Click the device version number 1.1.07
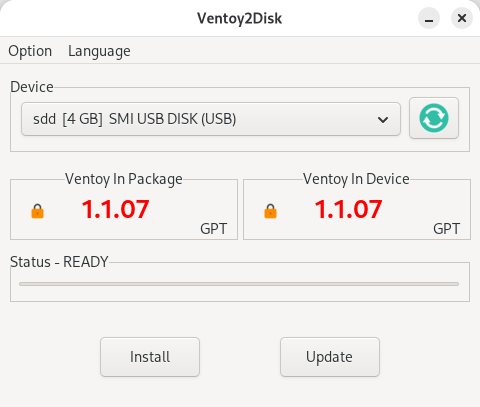This screenshot has width=480, height=407. (x=348, y=209)
